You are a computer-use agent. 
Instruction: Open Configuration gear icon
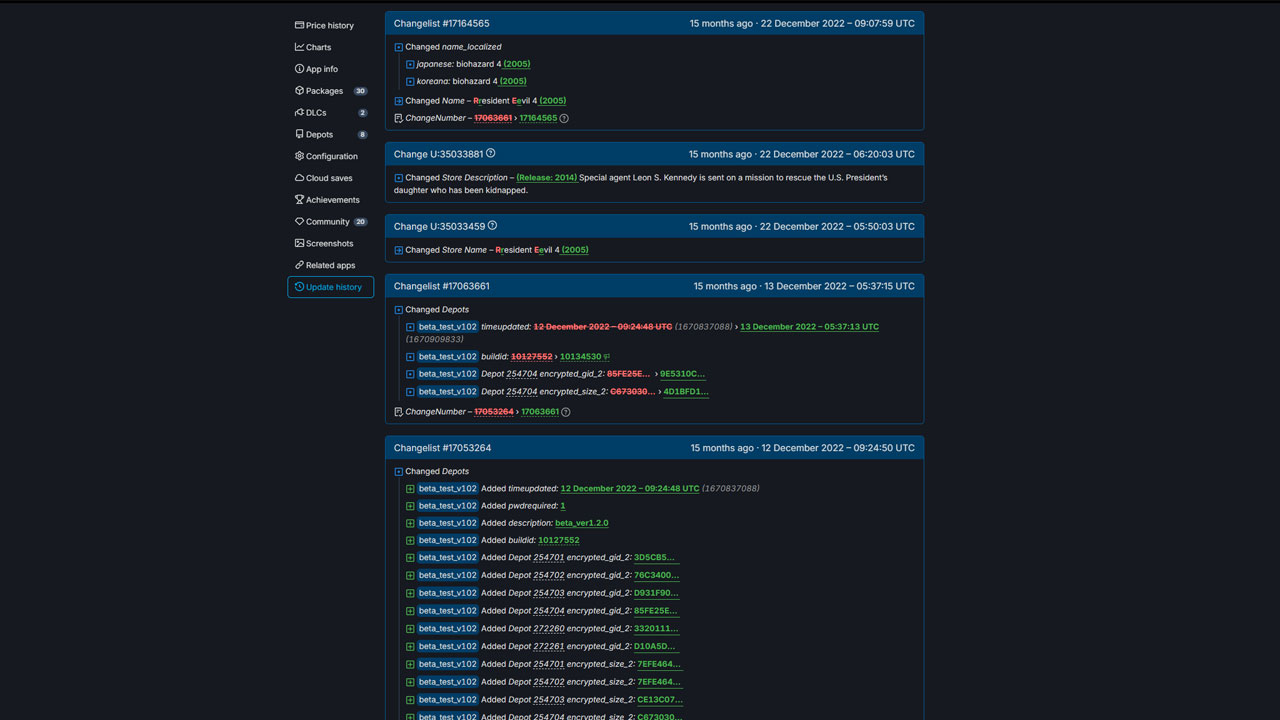(299, 156)
